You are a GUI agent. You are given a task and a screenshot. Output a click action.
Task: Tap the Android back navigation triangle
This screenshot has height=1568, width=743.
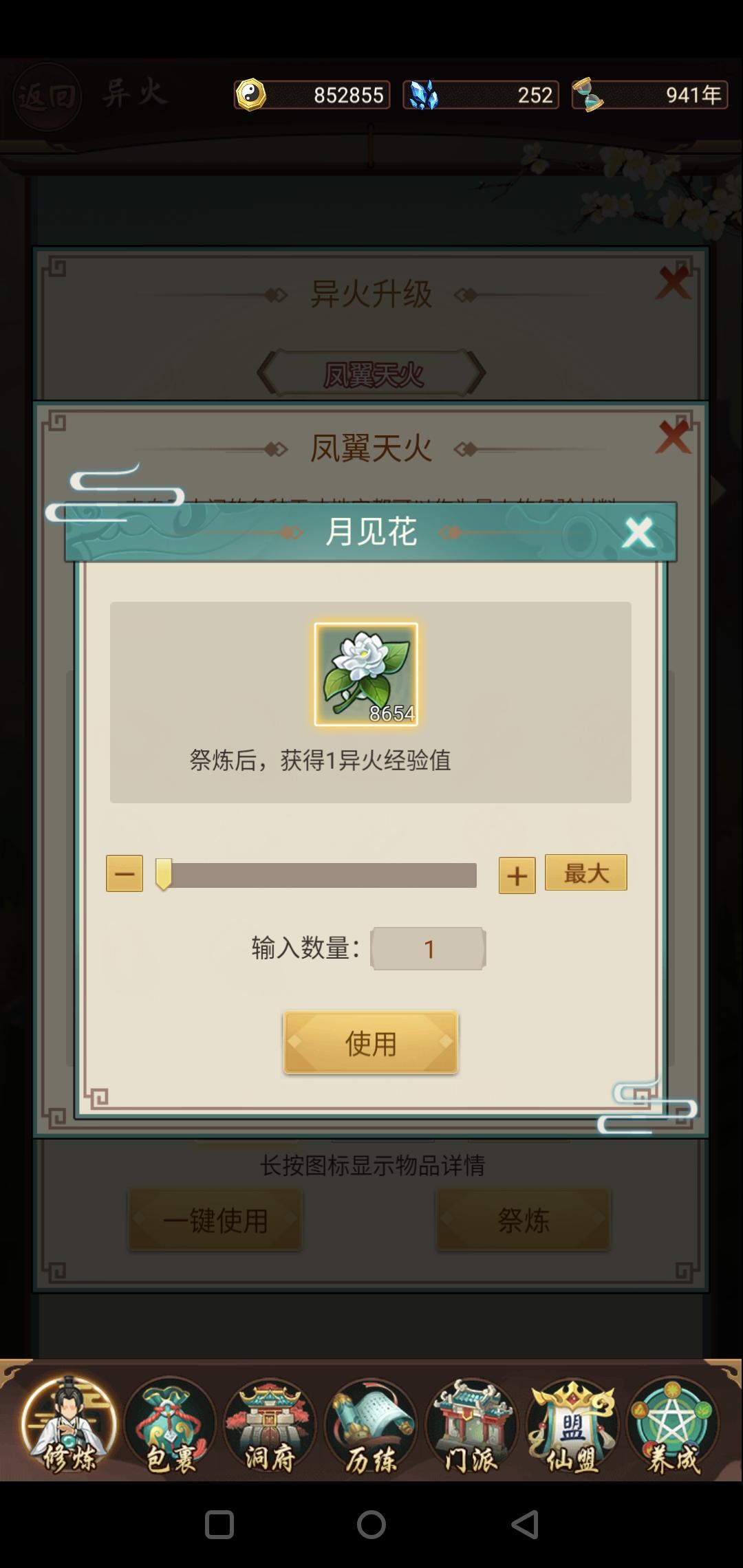(525, 1524)
